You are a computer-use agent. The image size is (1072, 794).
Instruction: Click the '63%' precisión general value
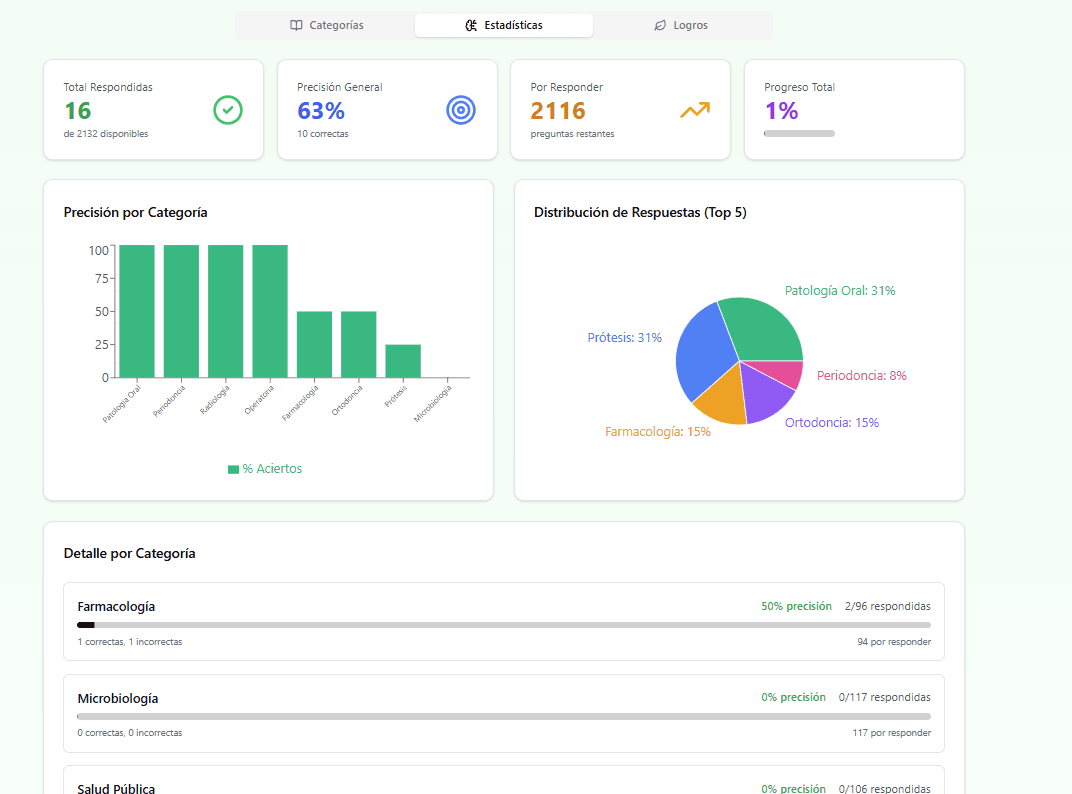point(321,111)
